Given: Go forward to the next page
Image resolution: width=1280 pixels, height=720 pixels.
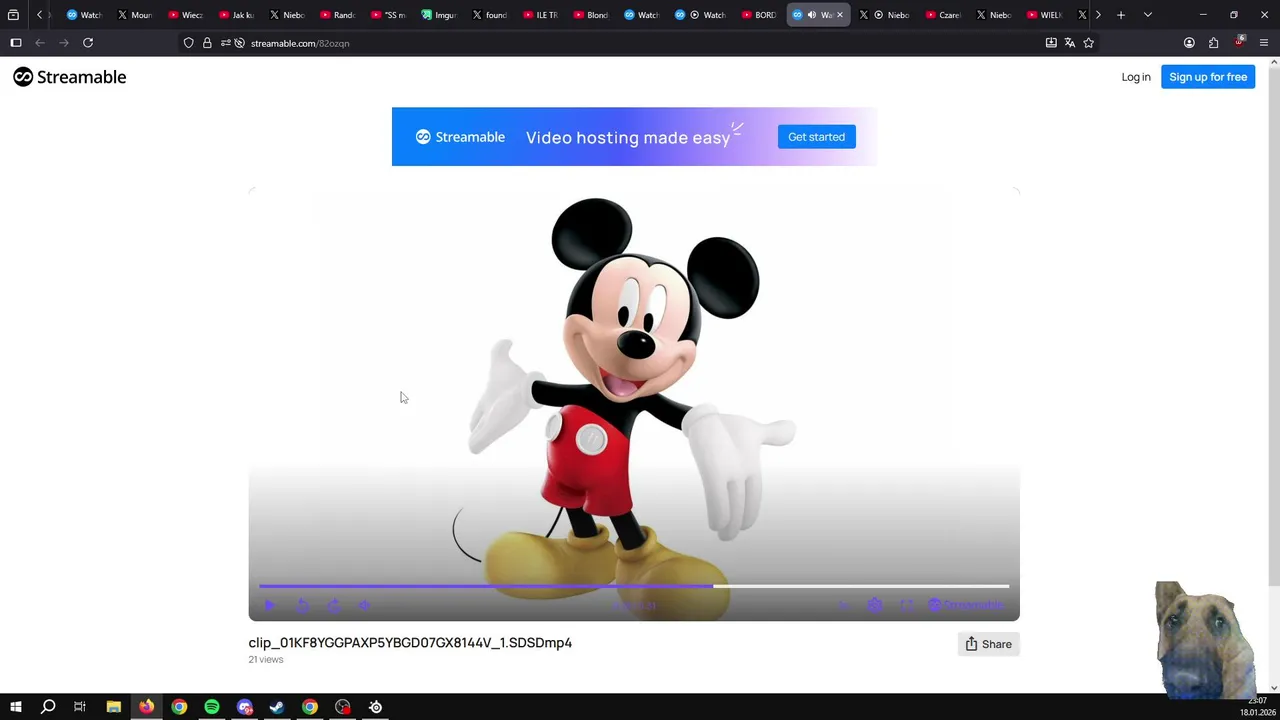Looking at the screenshot, I should coord(64,43).
